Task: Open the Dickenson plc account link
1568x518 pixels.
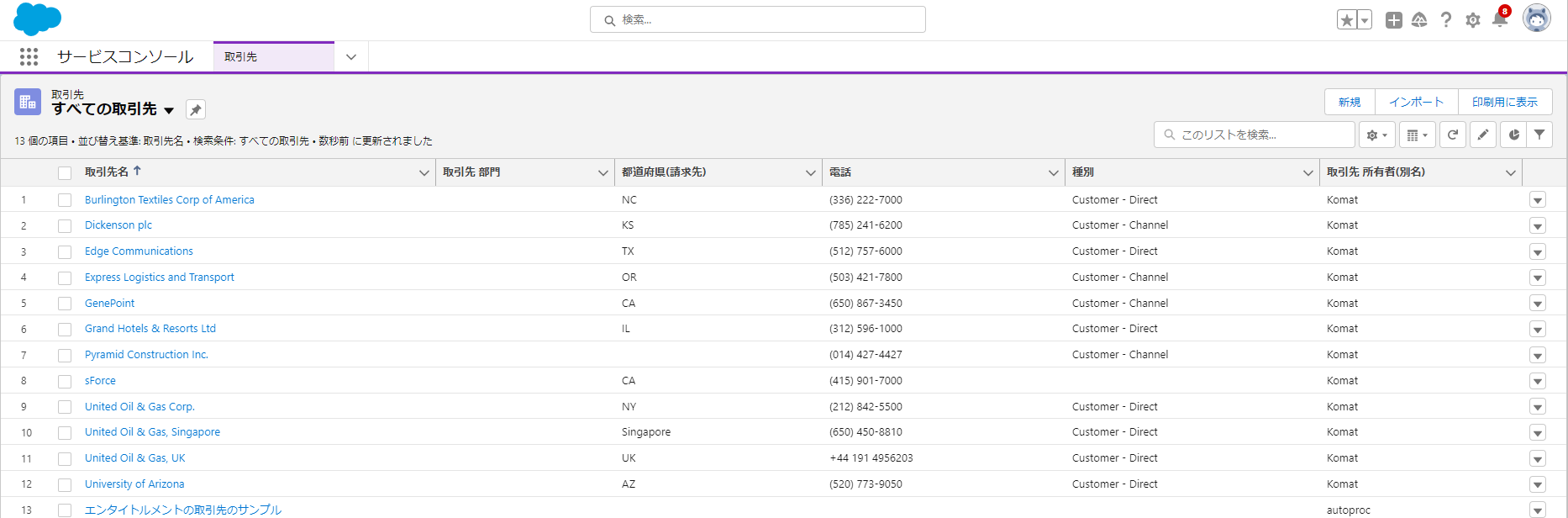Action: point(118,225)
